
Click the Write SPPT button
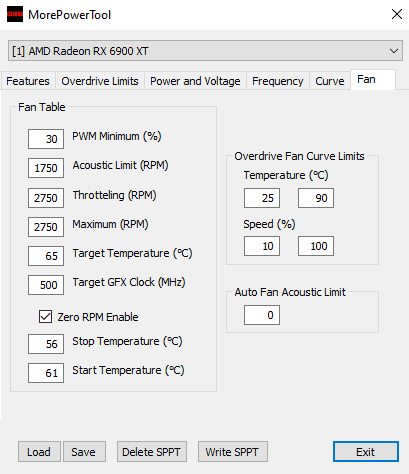[233, 452]
